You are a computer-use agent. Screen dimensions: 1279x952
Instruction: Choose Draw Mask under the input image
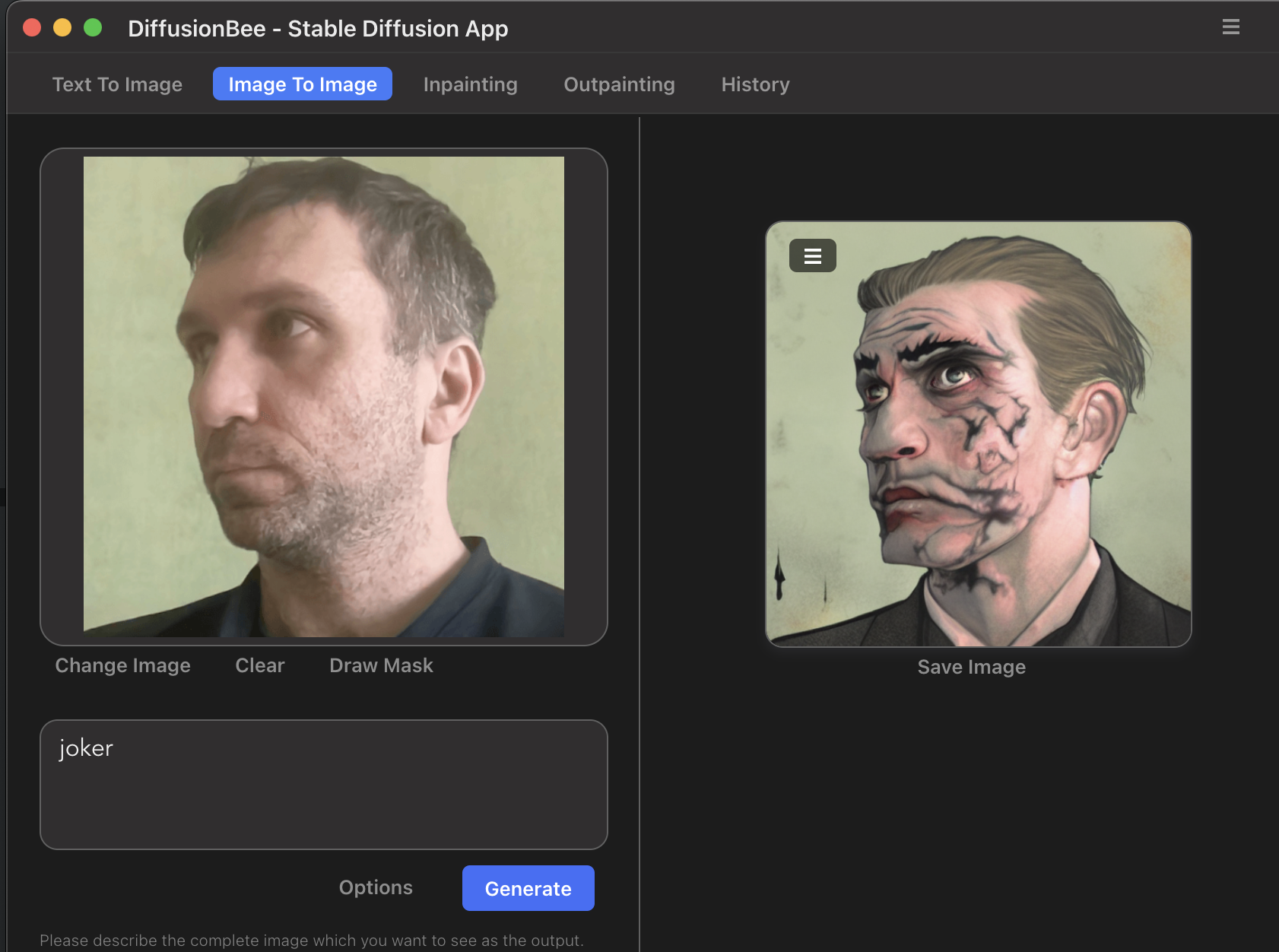tap(381, 665)
